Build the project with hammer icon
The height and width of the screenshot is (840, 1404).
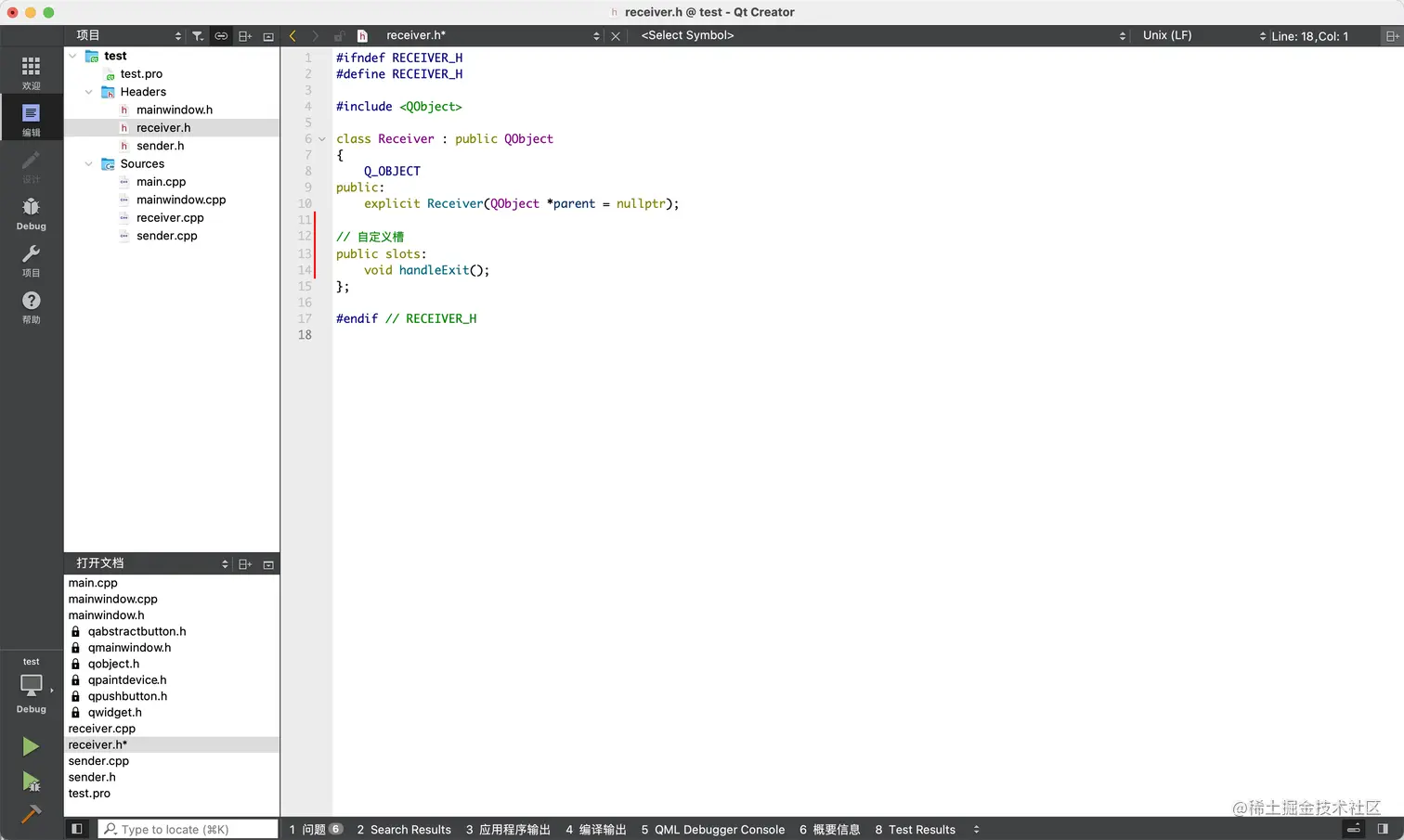(x=31, y=814)
